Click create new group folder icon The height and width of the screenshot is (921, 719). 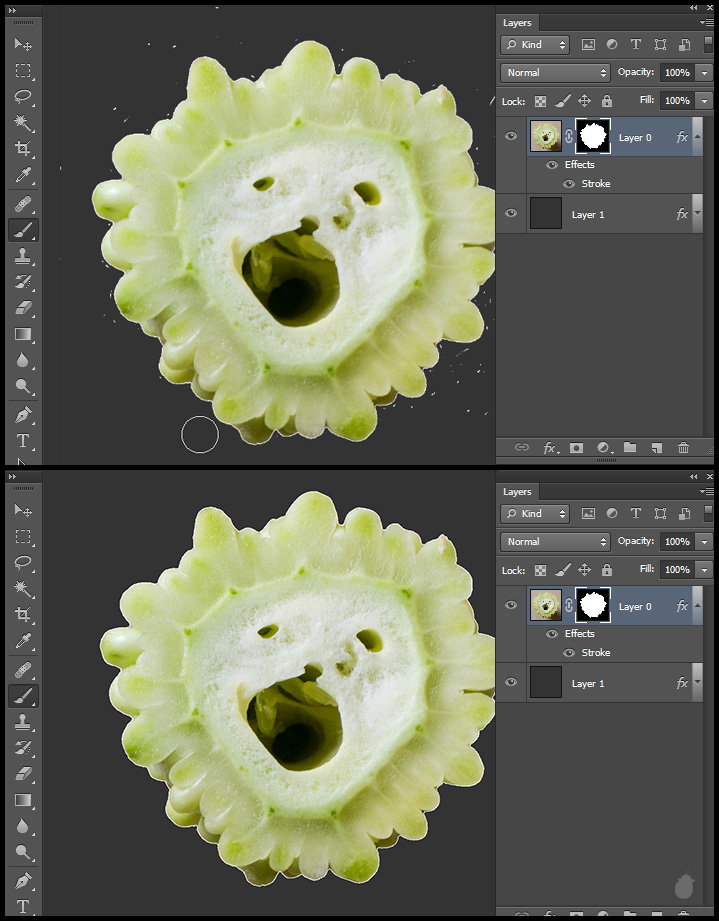(x=630, y=448)
